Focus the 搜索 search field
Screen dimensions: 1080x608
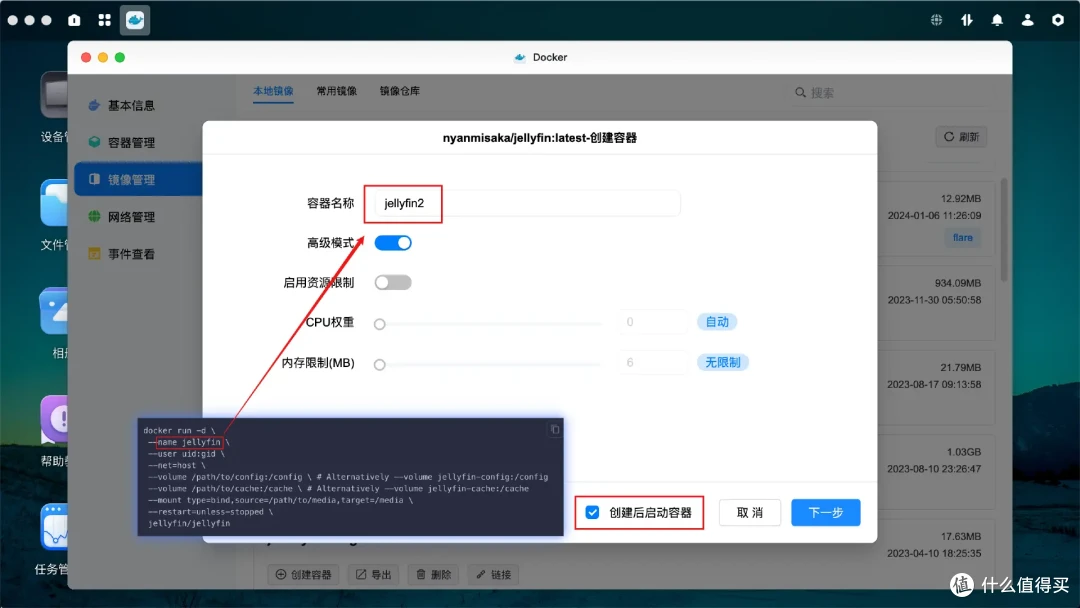click(891, 92)
